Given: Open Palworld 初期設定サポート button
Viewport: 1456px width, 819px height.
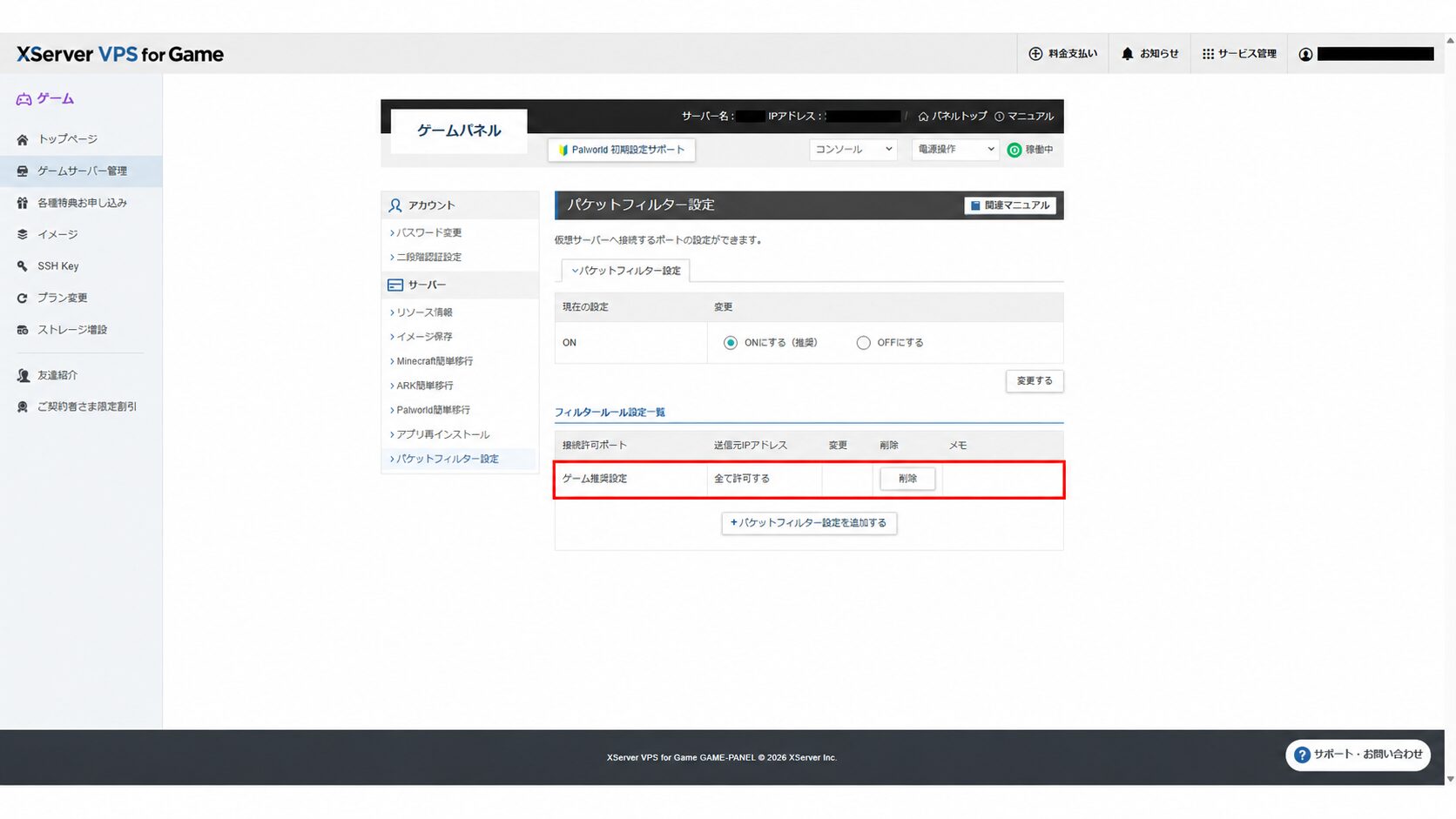Looking at the screenshot, I should click(x=622, y=150).
